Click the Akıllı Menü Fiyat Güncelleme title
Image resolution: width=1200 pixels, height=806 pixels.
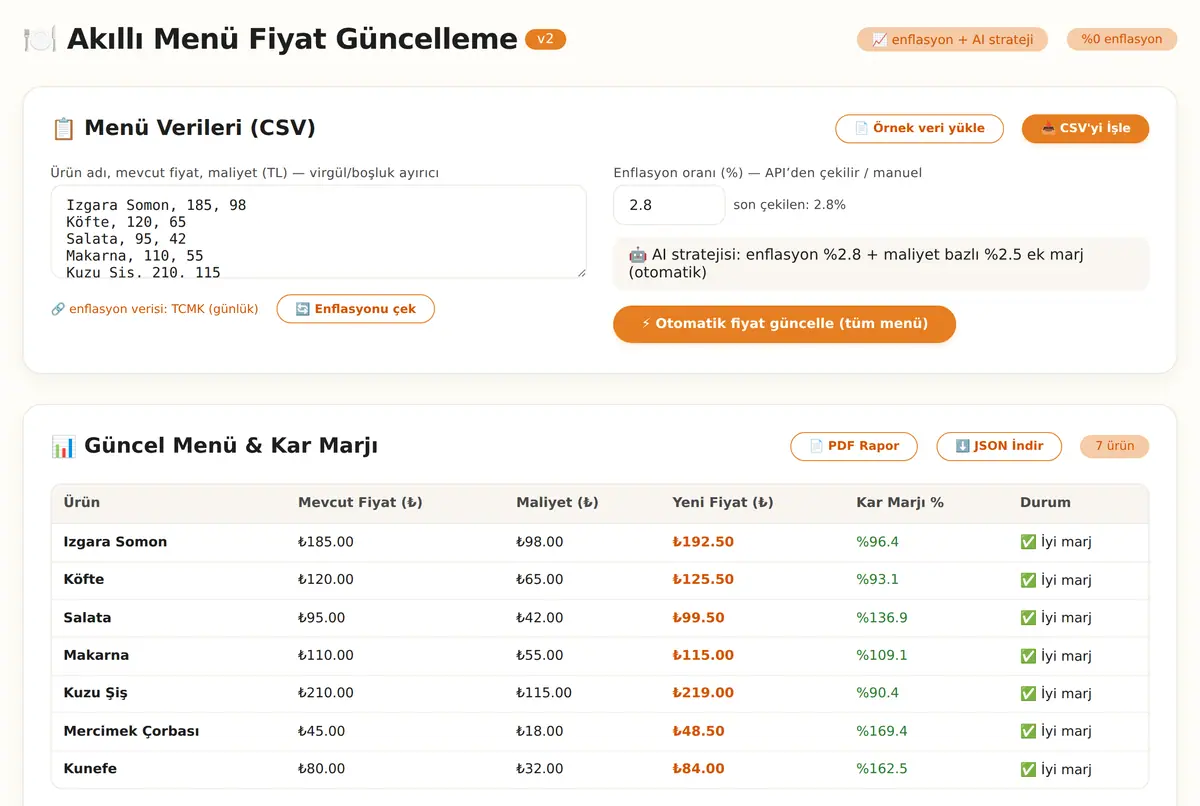[292, 39]
